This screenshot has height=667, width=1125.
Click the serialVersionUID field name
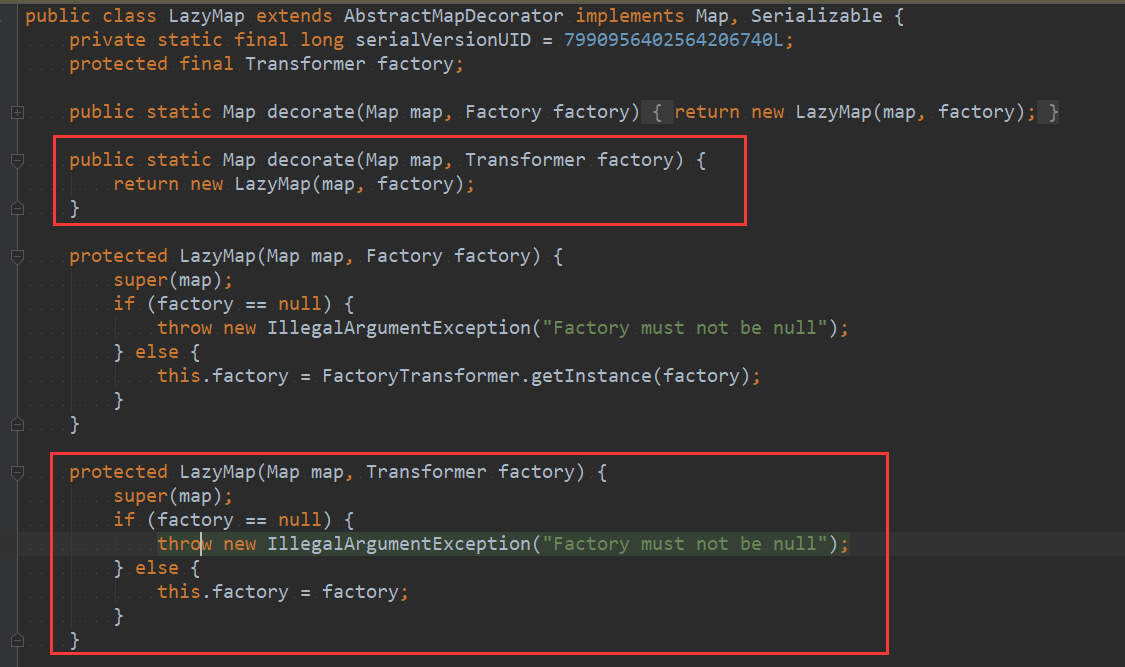point(443,40)
